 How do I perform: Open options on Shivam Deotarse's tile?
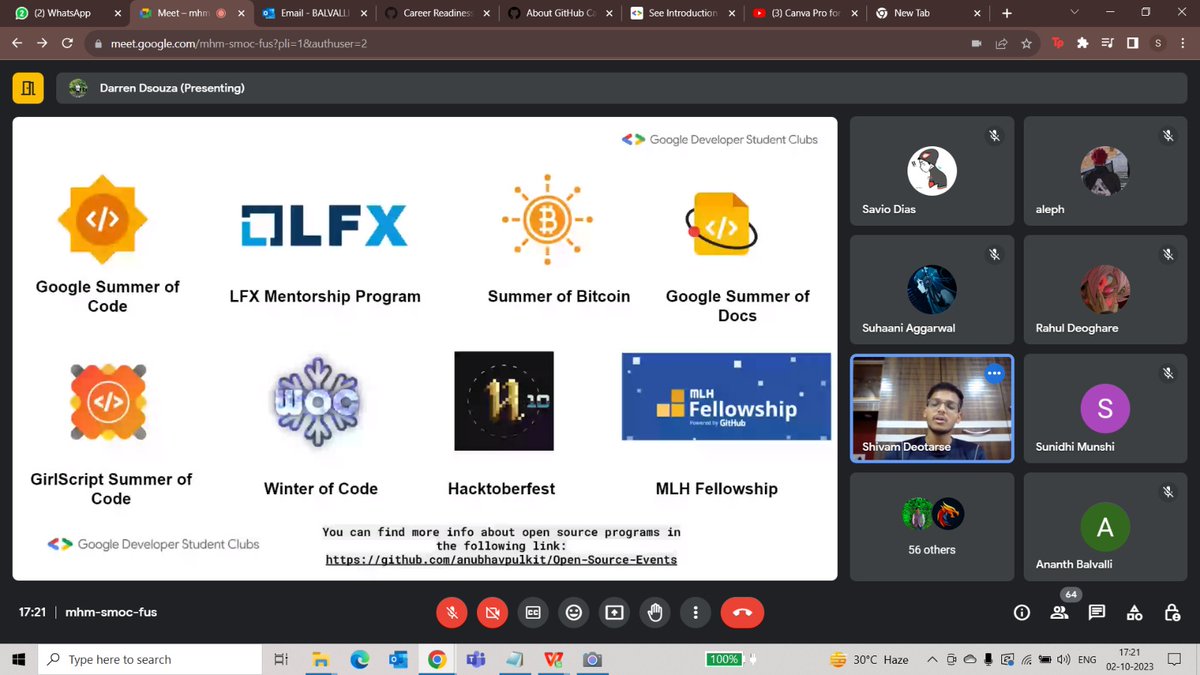pos(993,373)
